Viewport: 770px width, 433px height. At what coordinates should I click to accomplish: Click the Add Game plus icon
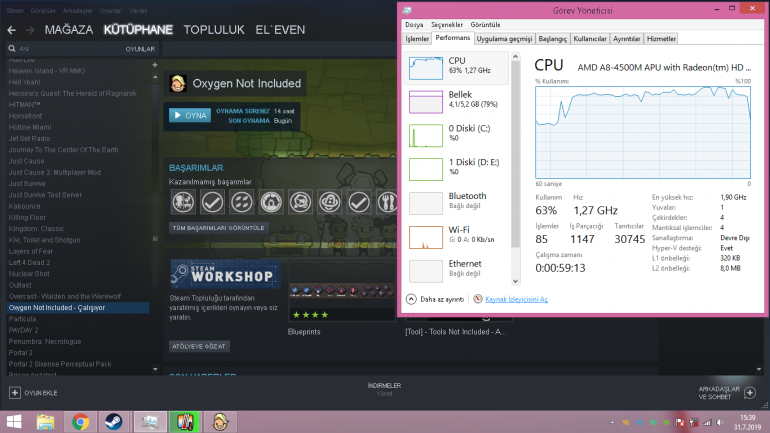[15, 393]
